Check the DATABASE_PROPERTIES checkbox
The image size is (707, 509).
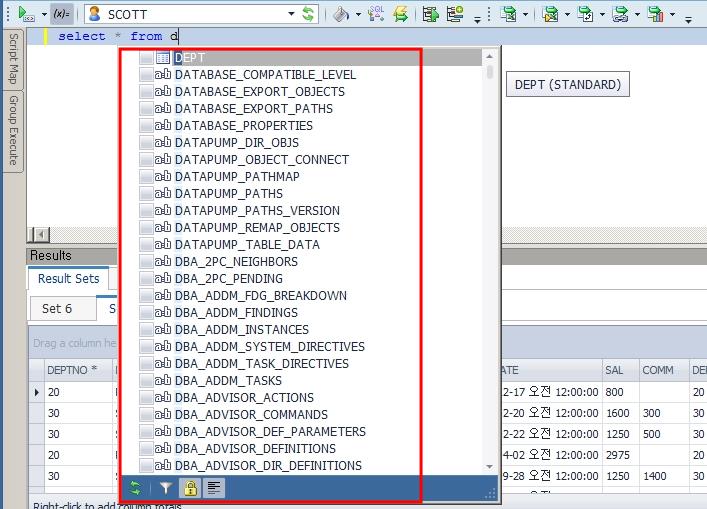[146, 126]
